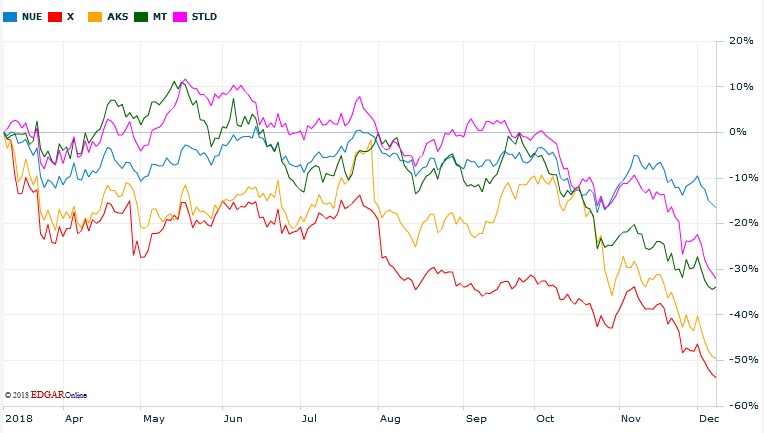Toggle the STLD ticker label in legend
The height and width of the screenshot is (433, 764).
[206, 17]
